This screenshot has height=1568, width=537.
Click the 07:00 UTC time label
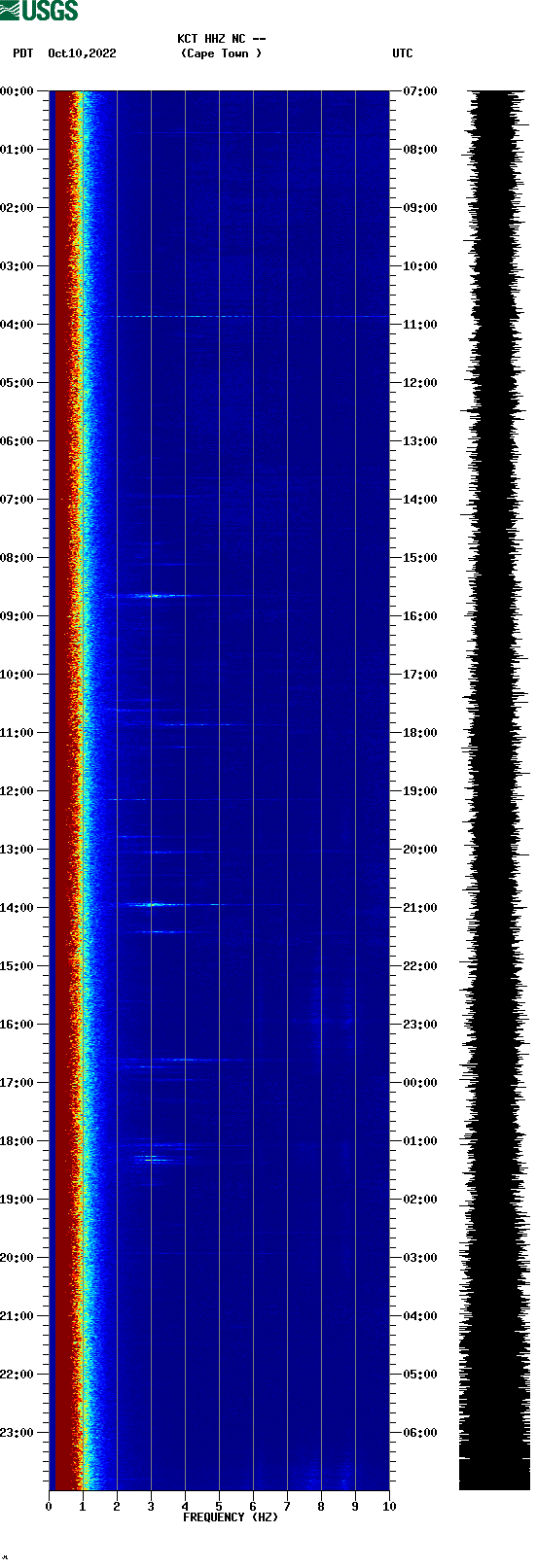[419, 91]
